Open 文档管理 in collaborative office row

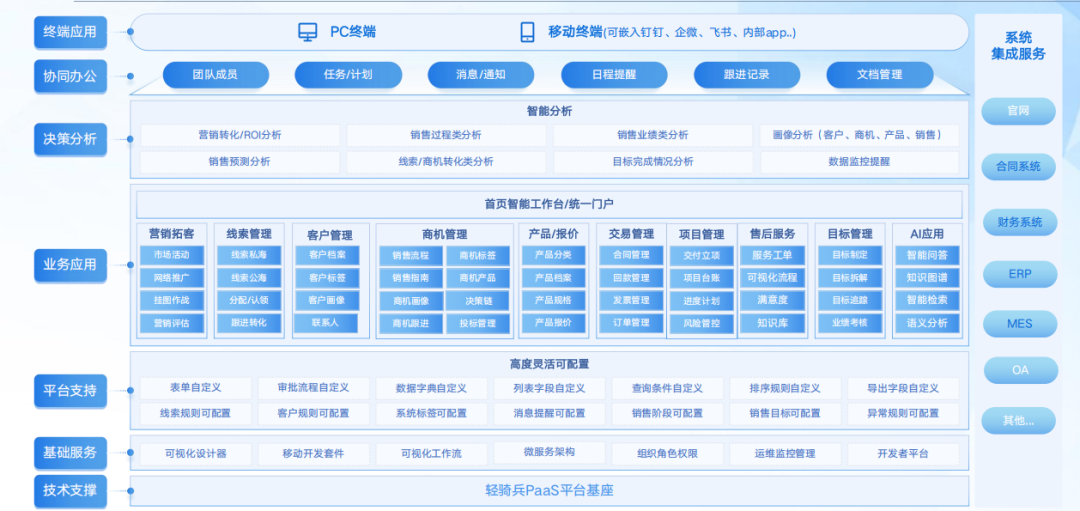879,75
